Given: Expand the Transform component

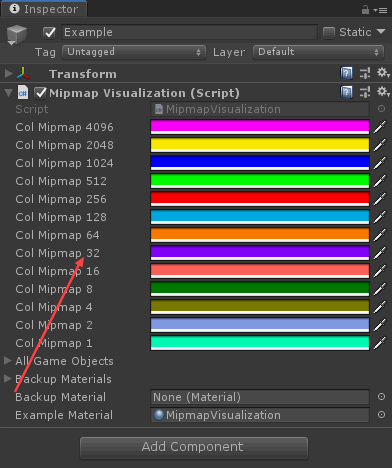Looking at the screenshot, I should coord(8,73).
